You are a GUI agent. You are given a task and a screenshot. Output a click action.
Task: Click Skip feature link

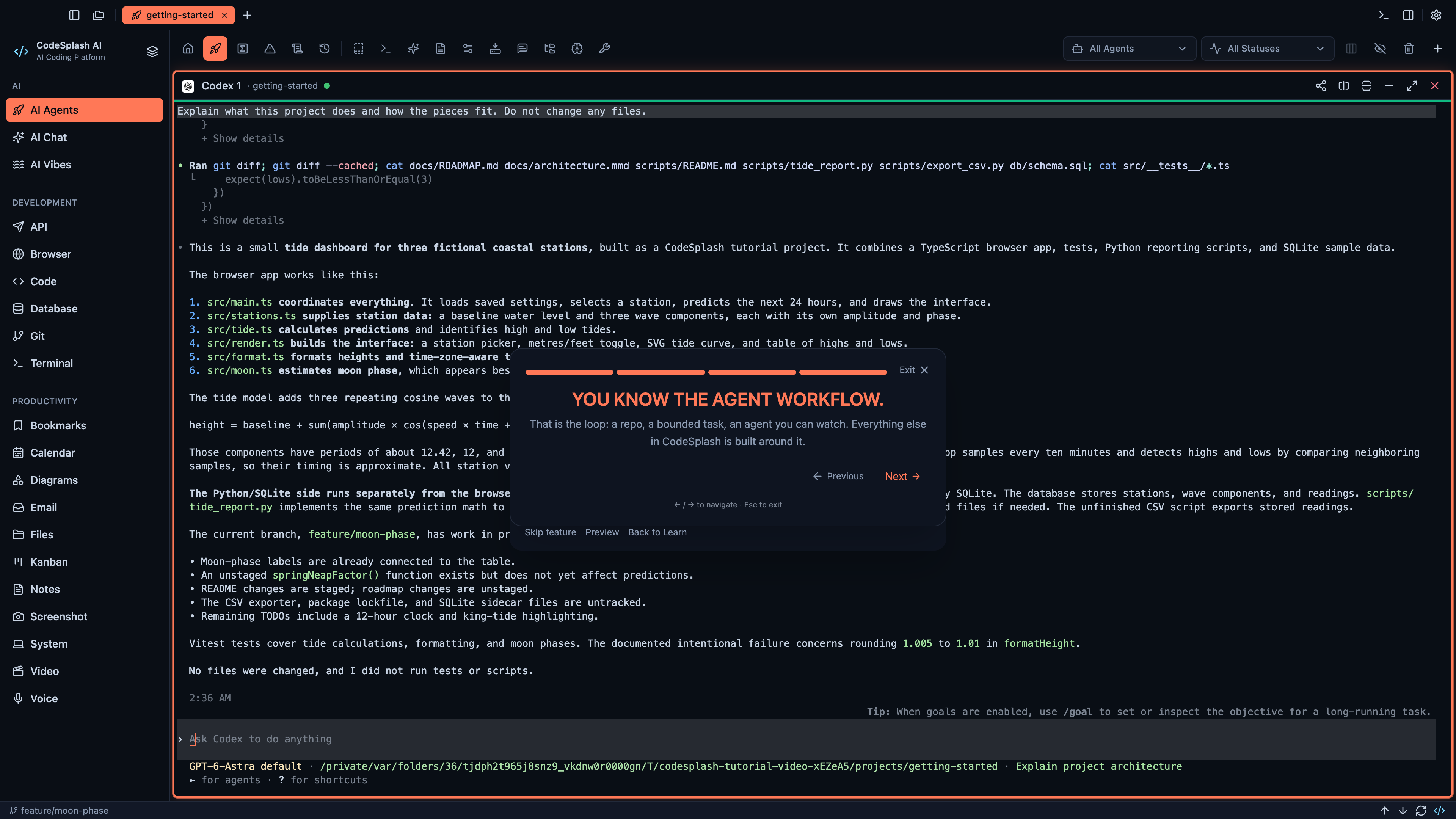click(550, 532)
